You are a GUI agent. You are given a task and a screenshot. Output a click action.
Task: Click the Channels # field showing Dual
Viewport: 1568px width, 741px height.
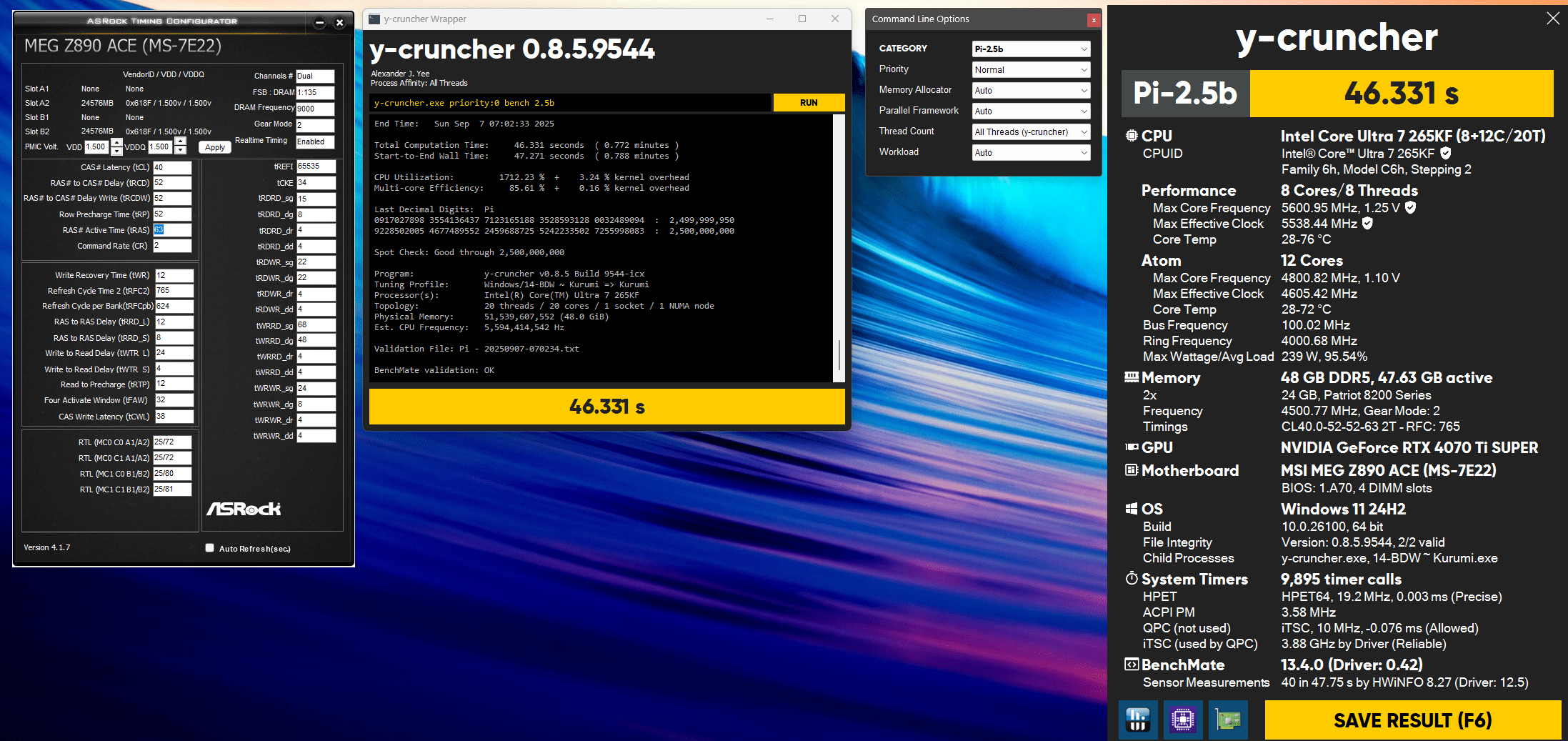tap(315, 76)
